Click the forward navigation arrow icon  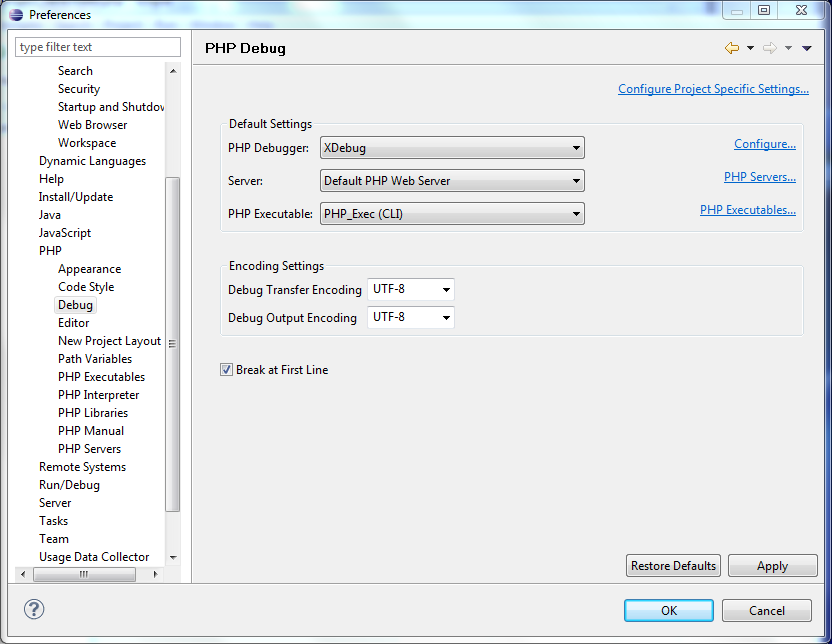click(770, 48)
